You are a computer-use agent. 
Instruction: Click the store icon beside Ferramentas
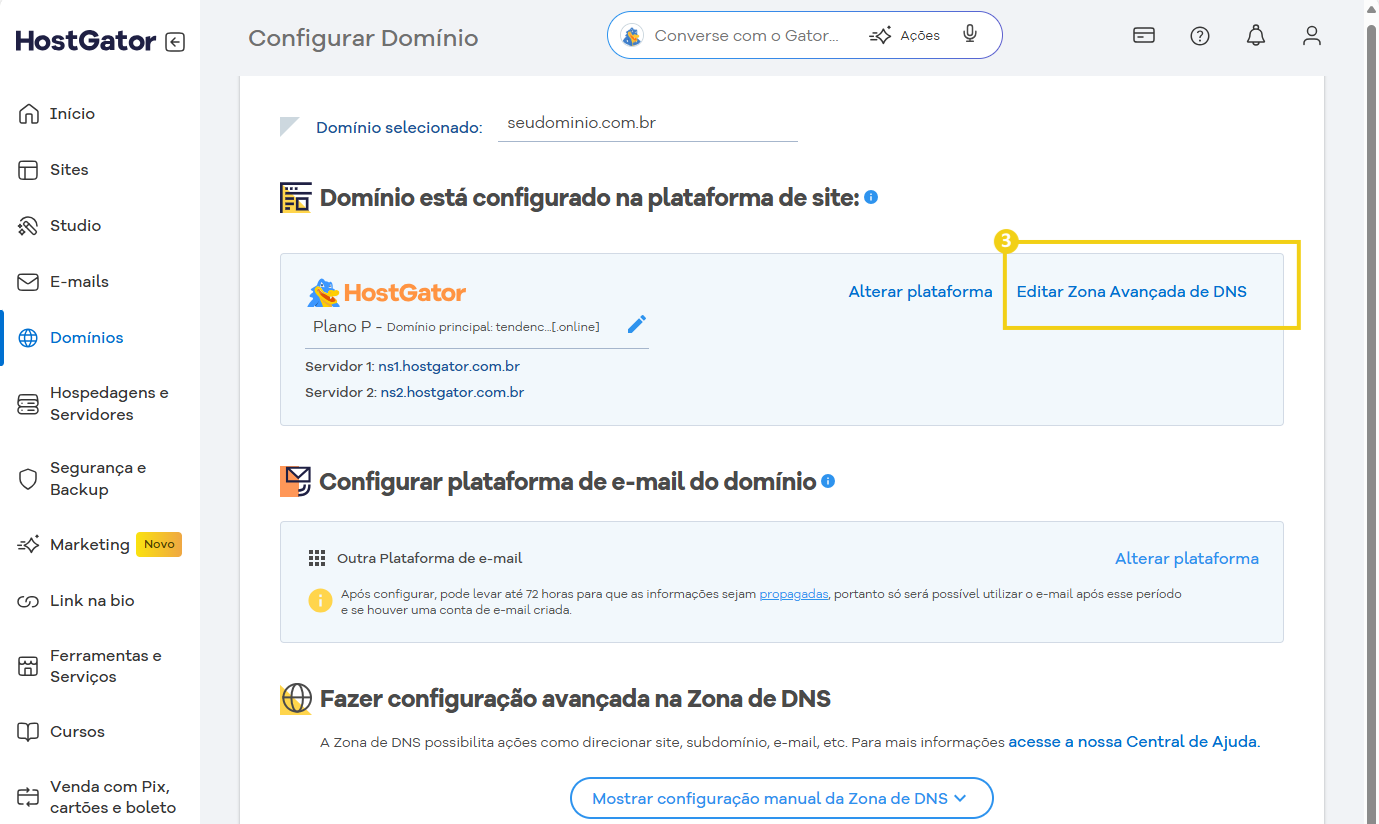[28, 666]
